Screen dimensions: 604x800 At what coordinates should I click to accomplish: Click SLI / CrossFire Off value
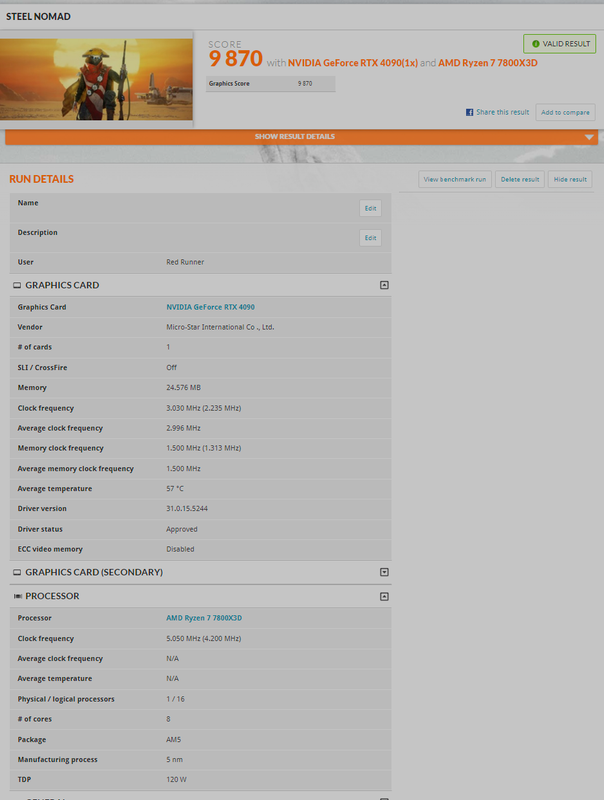(171, 367)
